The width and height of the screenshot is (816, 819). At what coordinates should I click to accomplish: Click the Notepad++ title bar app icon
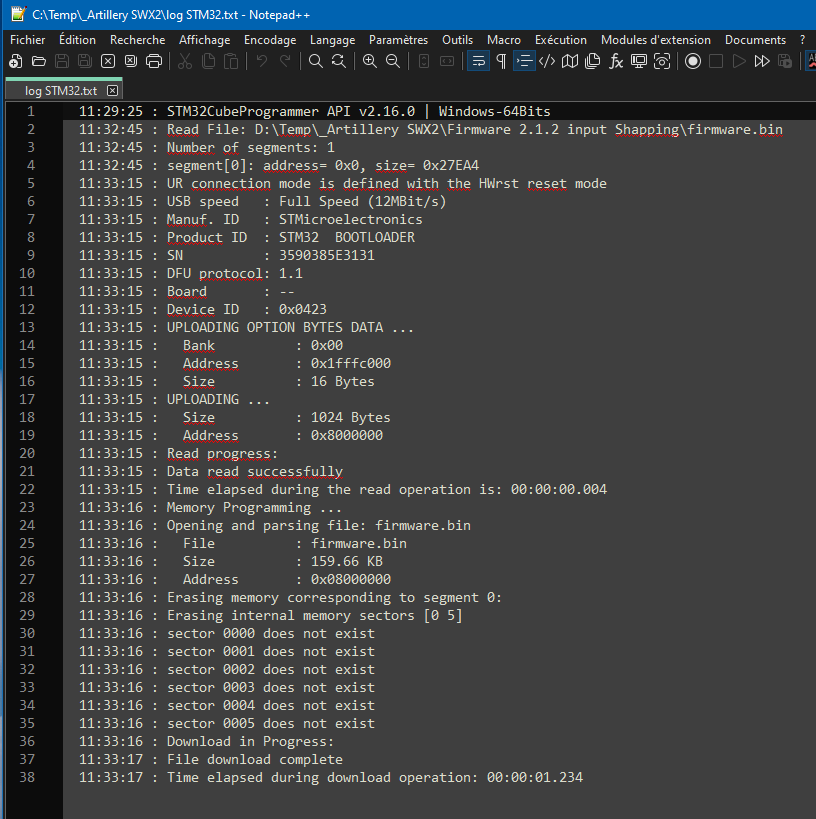click(x=18, y=14)
